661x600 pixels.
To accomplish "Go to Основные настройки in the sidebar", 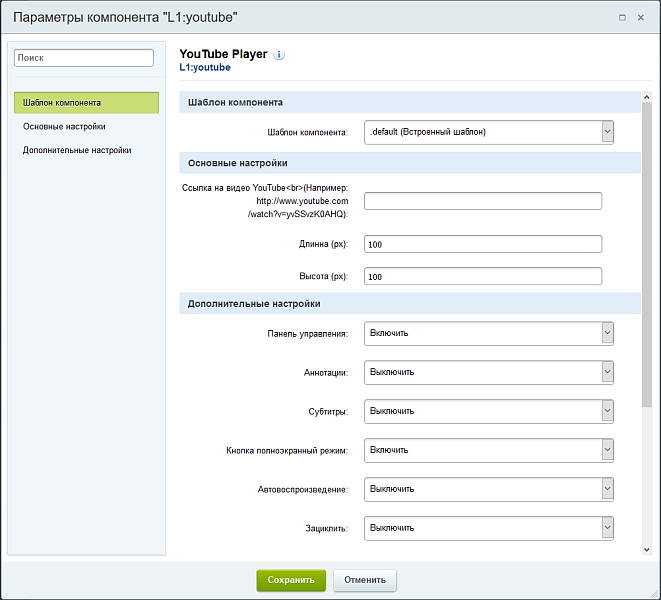I will tap(65, 127).
